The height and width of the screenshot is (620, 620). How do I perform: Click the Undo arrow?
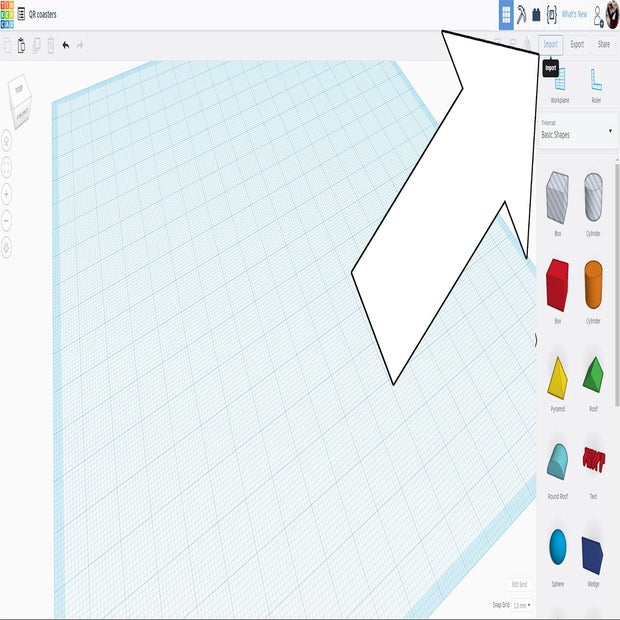coord(66,45)
